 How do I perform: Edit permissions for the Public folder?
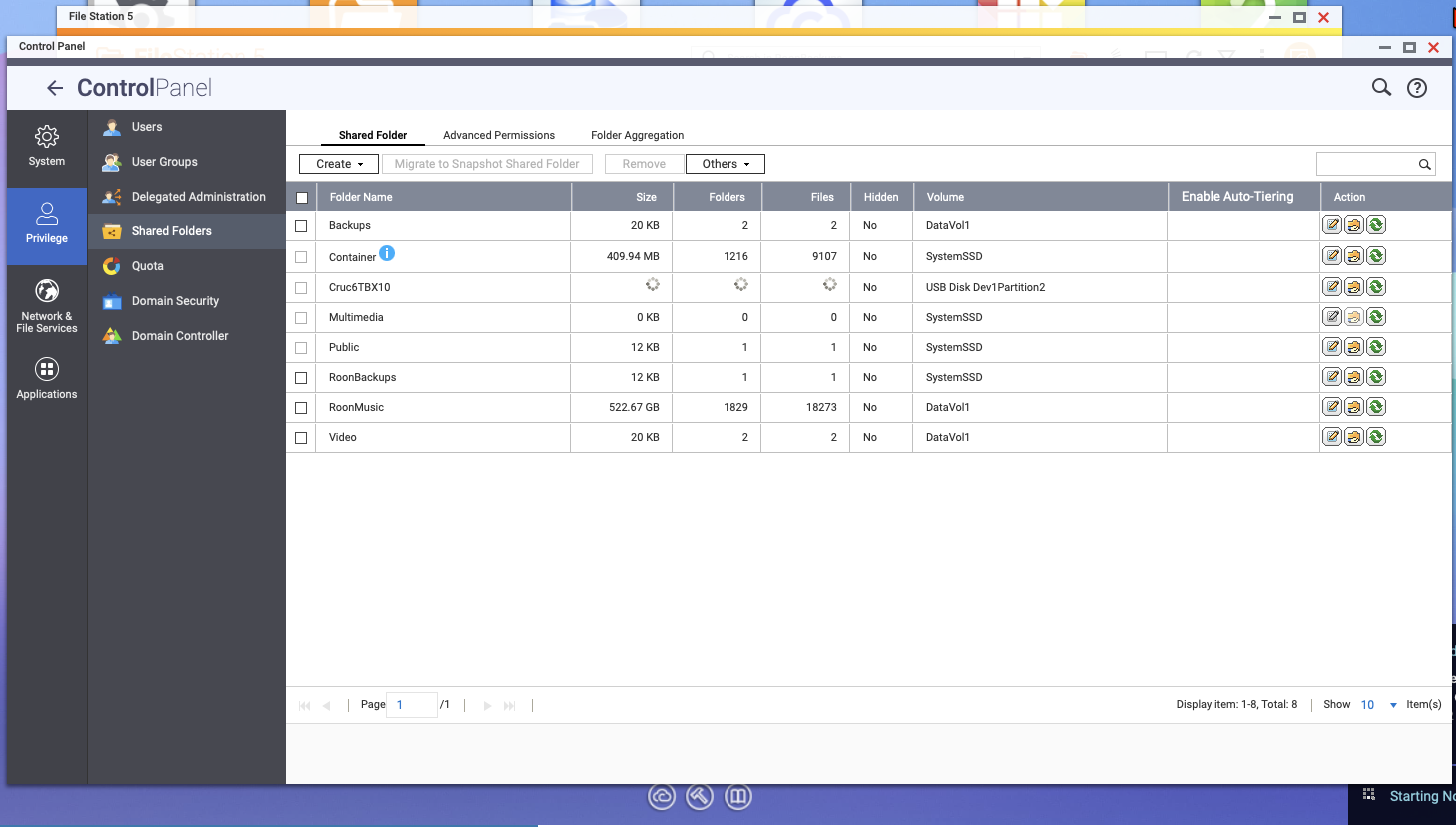tap(1354, 347)
